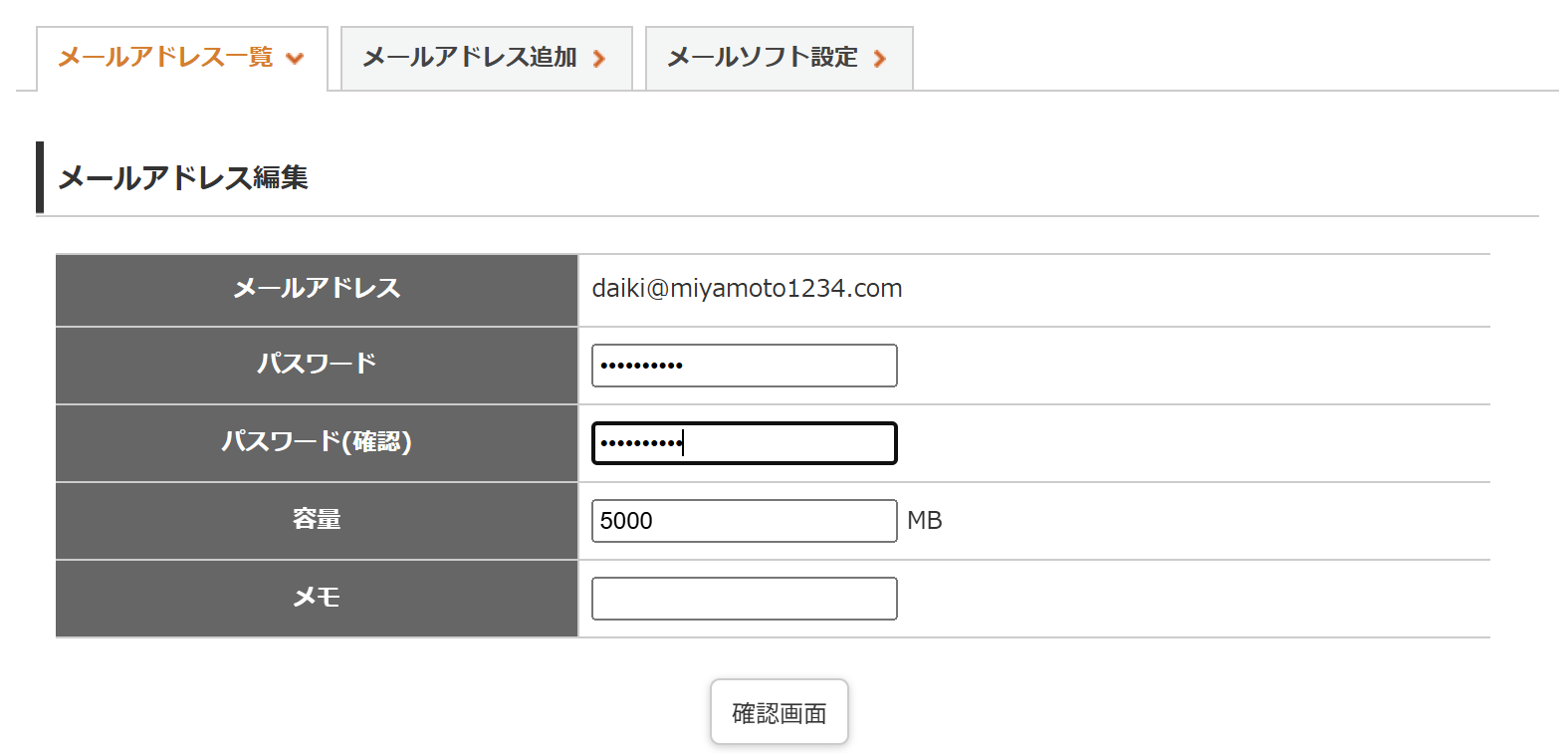
Task: Click the メールアドレス編集 heading
Action: click(x=183, y=178)
